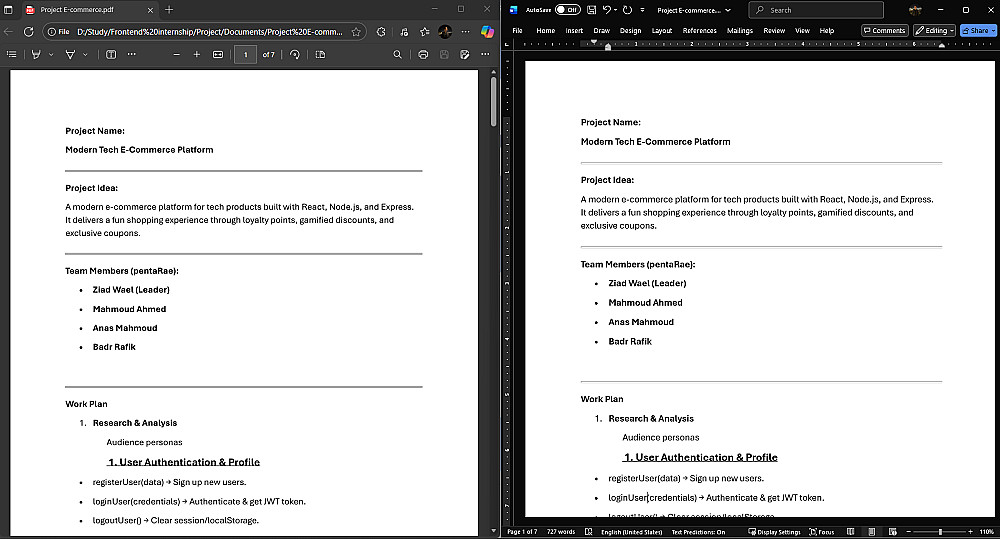Save the Word document
This screenshot has width=1000, height=539.
591,10
